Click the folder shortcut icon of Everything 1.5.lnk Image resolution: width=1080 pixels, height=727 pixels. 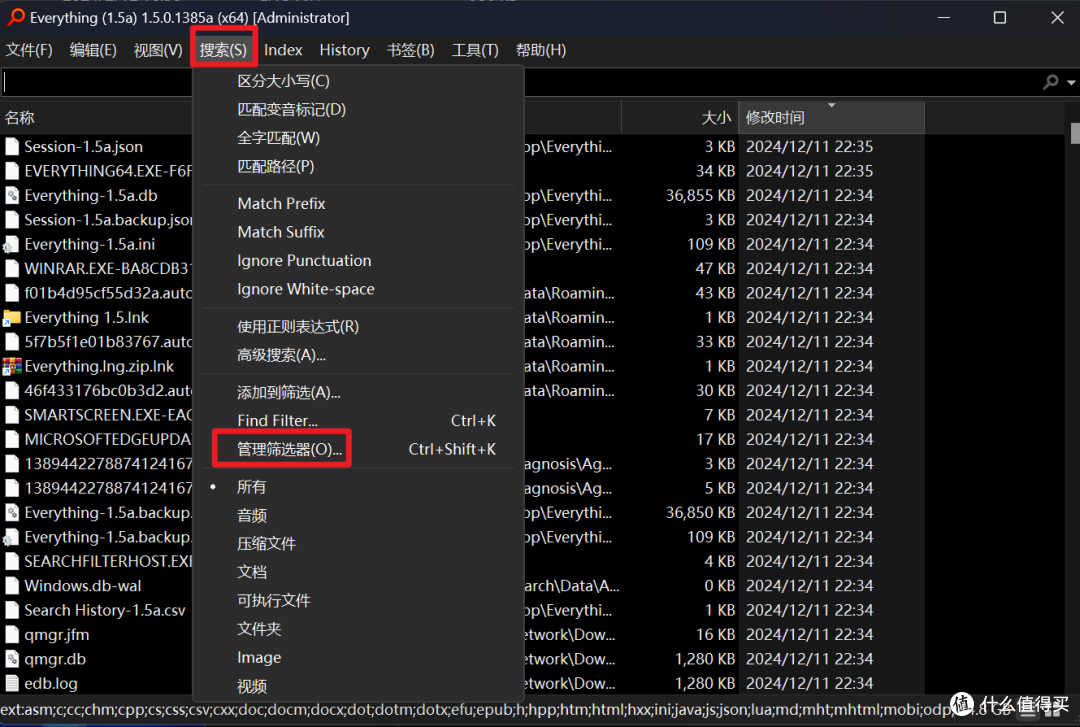pyautogui.click(x=12, y=318)
